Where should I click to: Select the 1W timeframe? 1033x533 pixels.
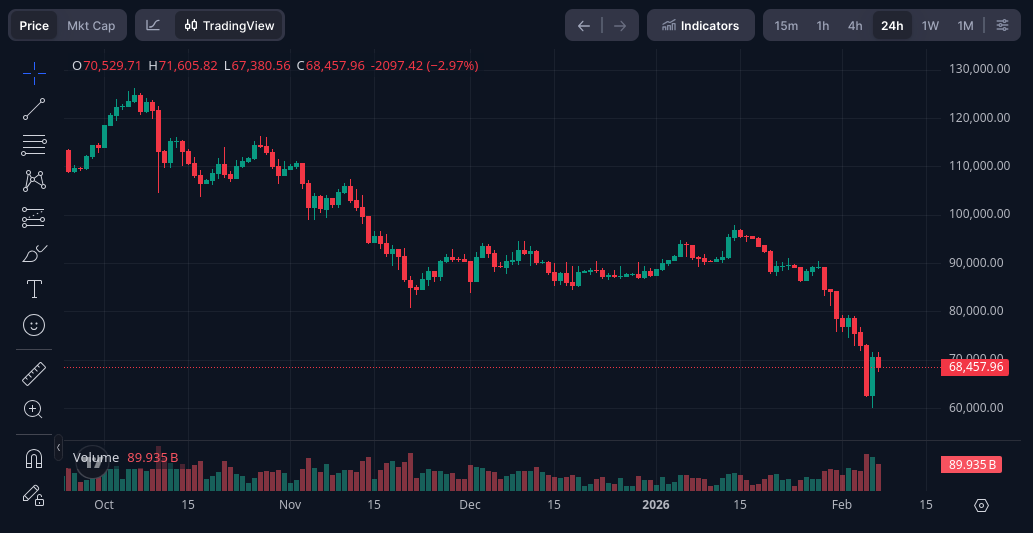click(930, 25)
